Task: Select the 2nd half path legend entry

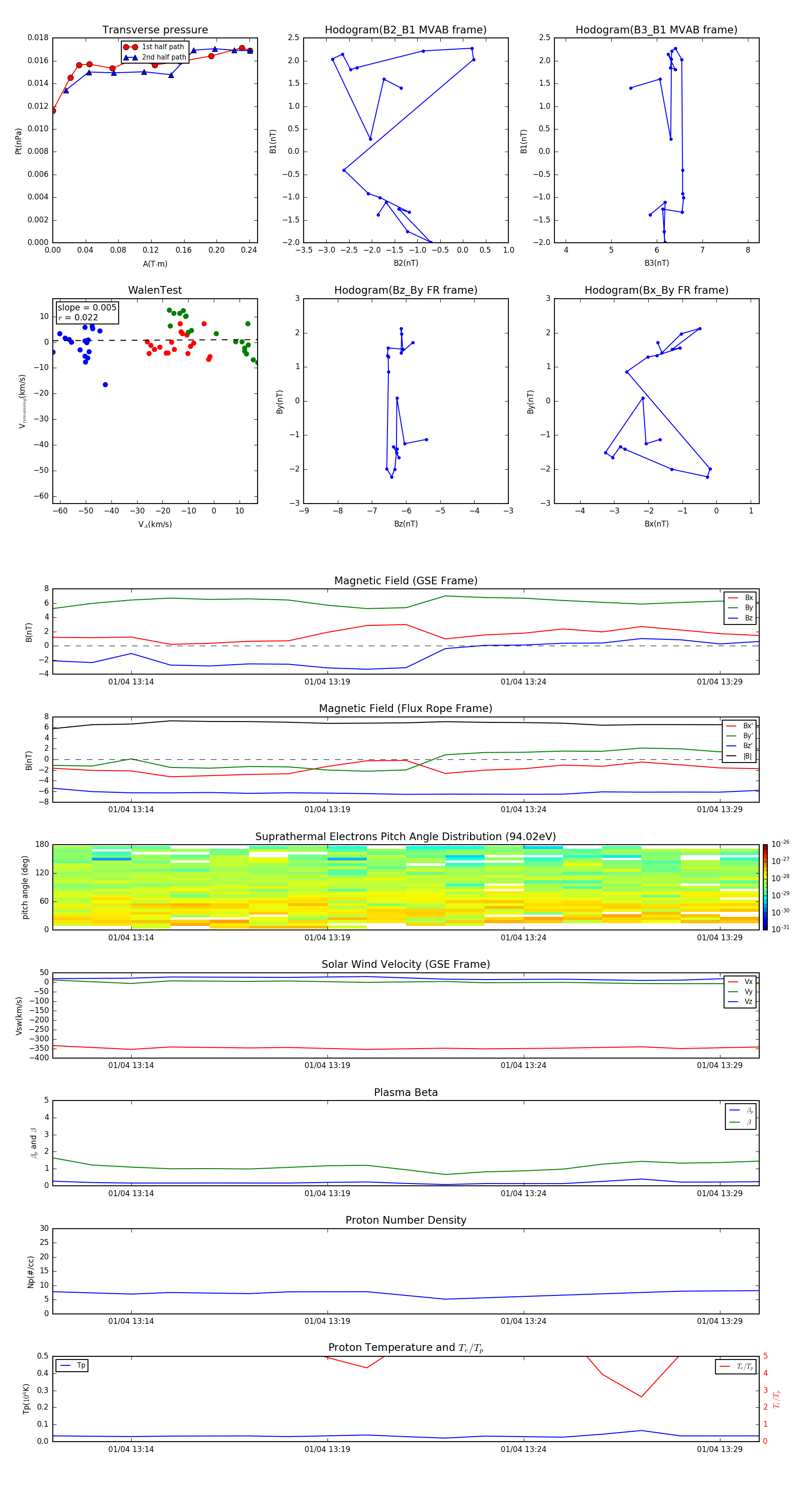Action: tap(154, 57)
